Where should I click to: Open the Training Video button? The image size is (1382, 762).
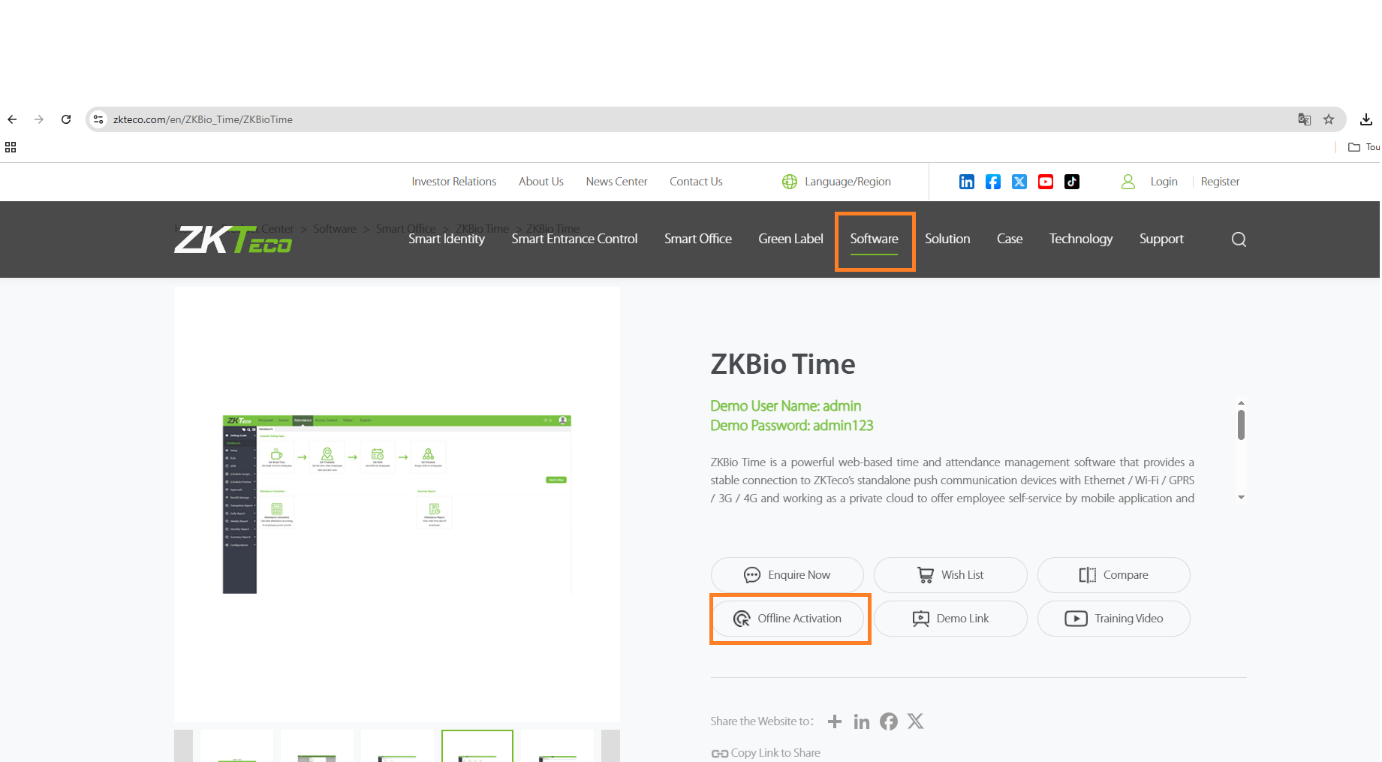1113,618
